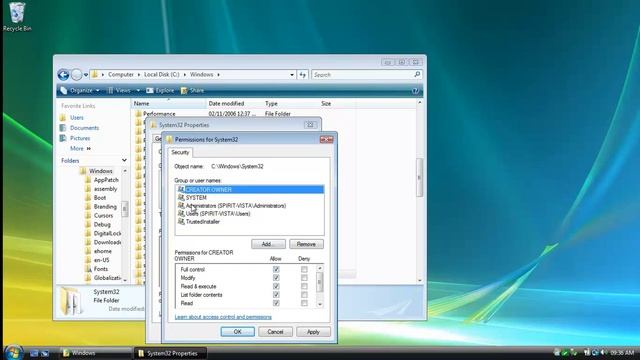Click the Forward arrow in Explorer
The width and height of the screenshot is (640, 360).
pyautogui.click(x=76, y=75)
